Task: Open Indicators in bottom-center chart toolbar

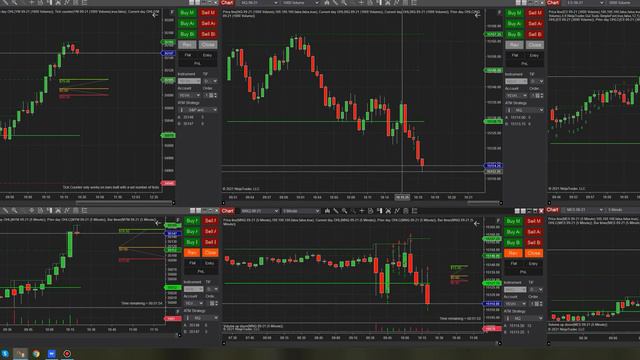Action: (388, 211)
